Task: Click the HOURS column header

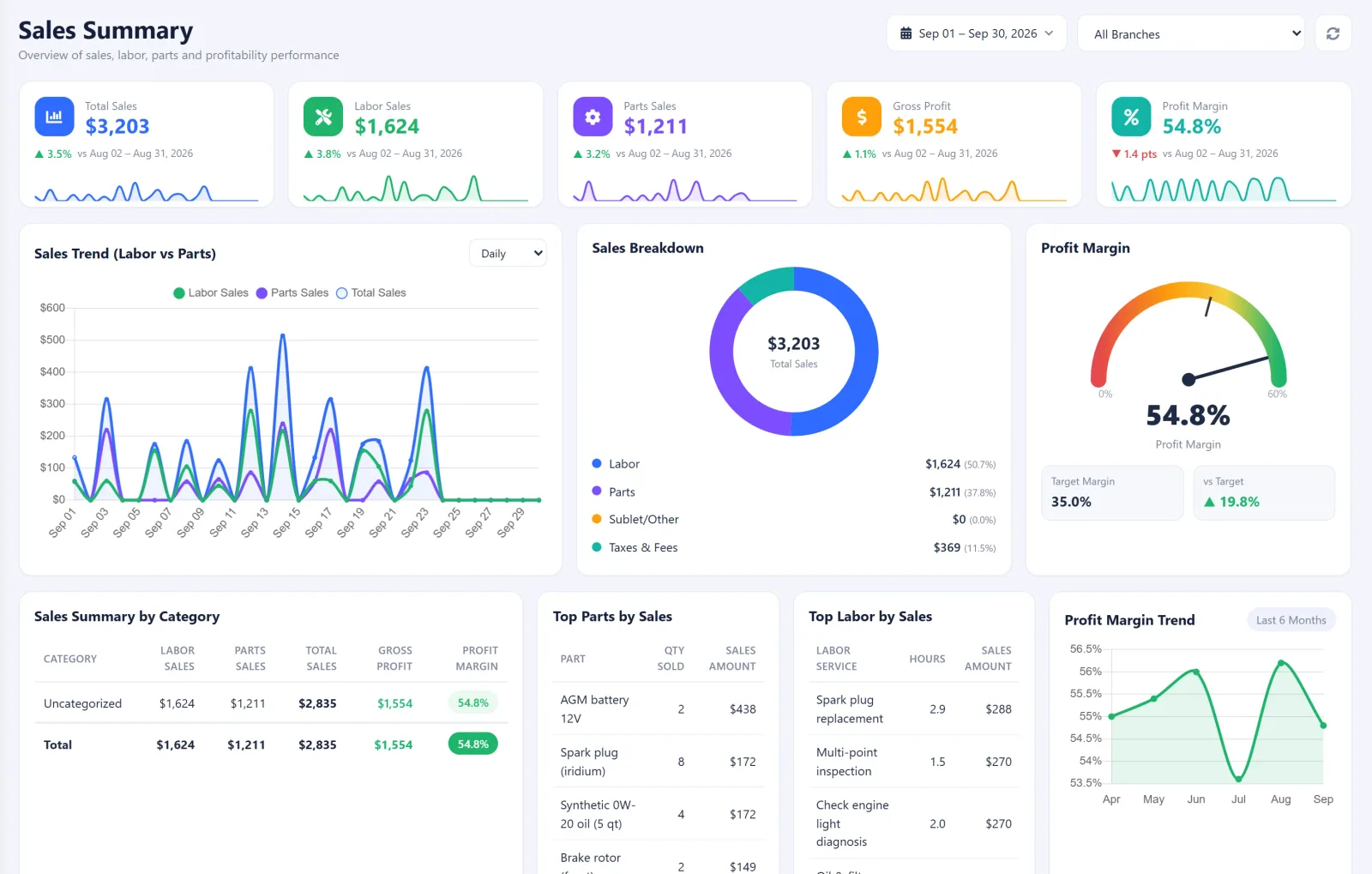Action: 927,659
